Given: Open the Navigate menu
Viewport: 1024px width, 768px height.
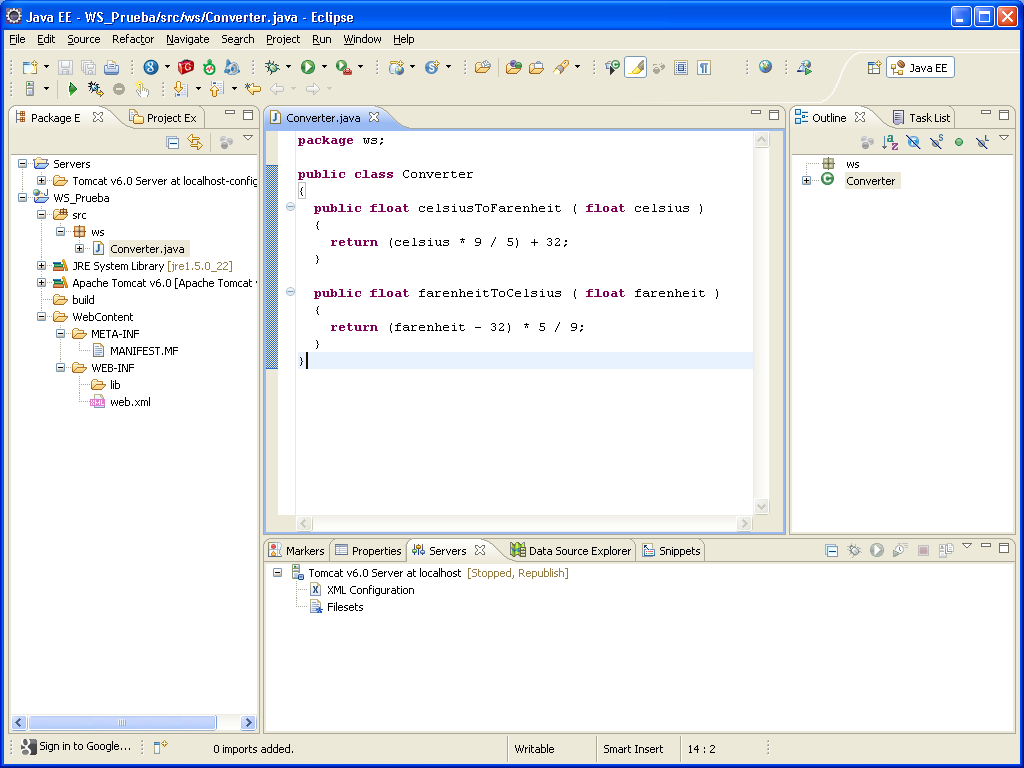Looking at the screenshot, I should coord(187,39).
